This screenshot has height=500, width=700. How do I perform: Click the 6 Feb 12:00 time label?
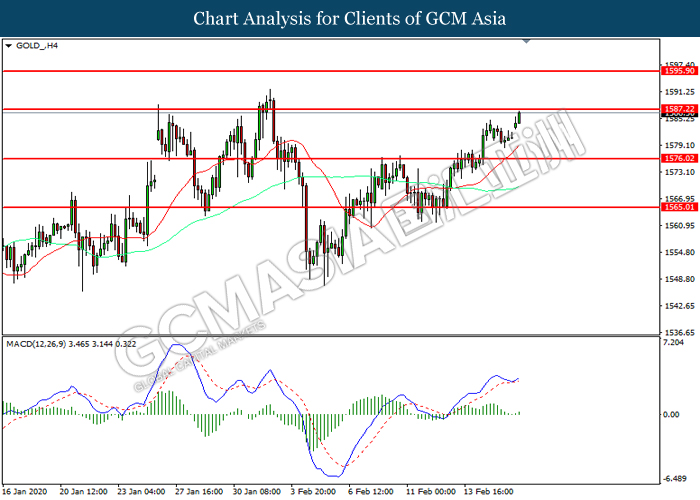371,492
